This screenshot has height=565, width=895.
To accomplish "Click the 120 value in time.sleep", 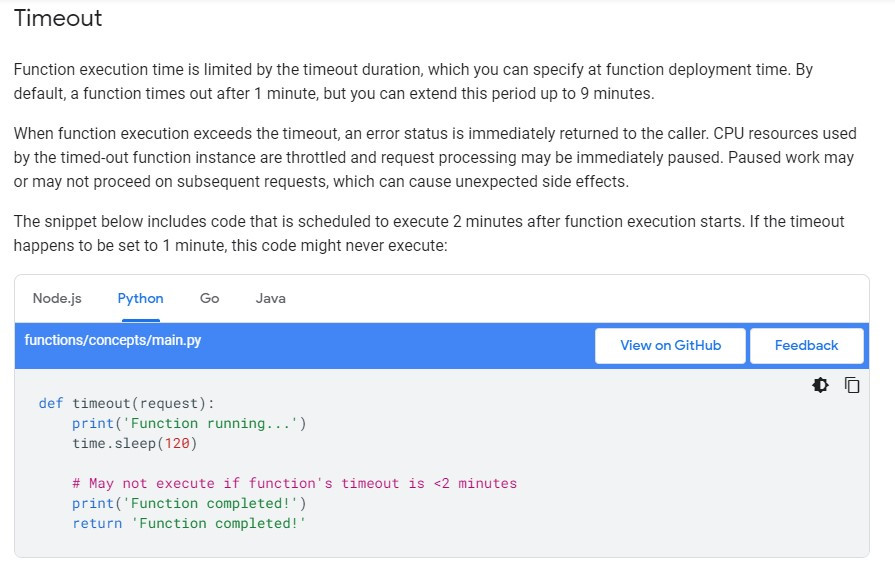I will (177, 443).
